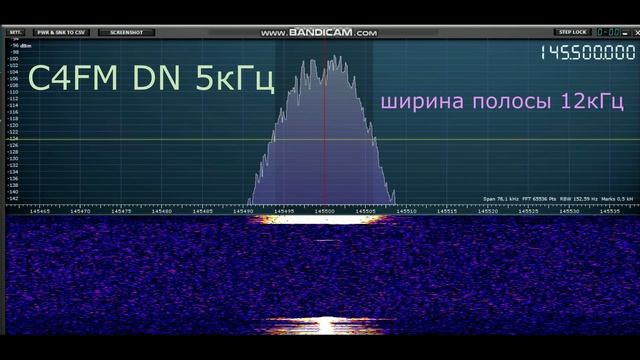Click the 145465 label on frequency axis
Screen dimensions: 640x360
point(40,211)
